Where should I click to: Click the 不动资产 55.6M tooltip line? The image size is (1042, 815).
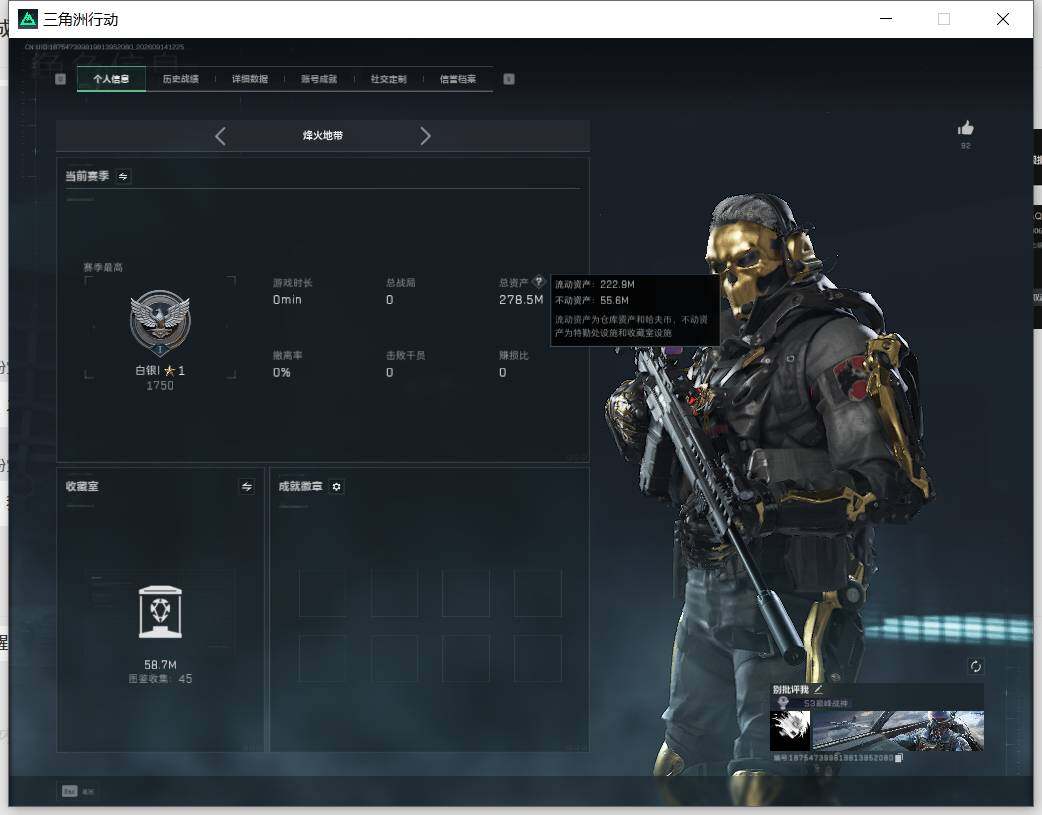pos(591,300)
